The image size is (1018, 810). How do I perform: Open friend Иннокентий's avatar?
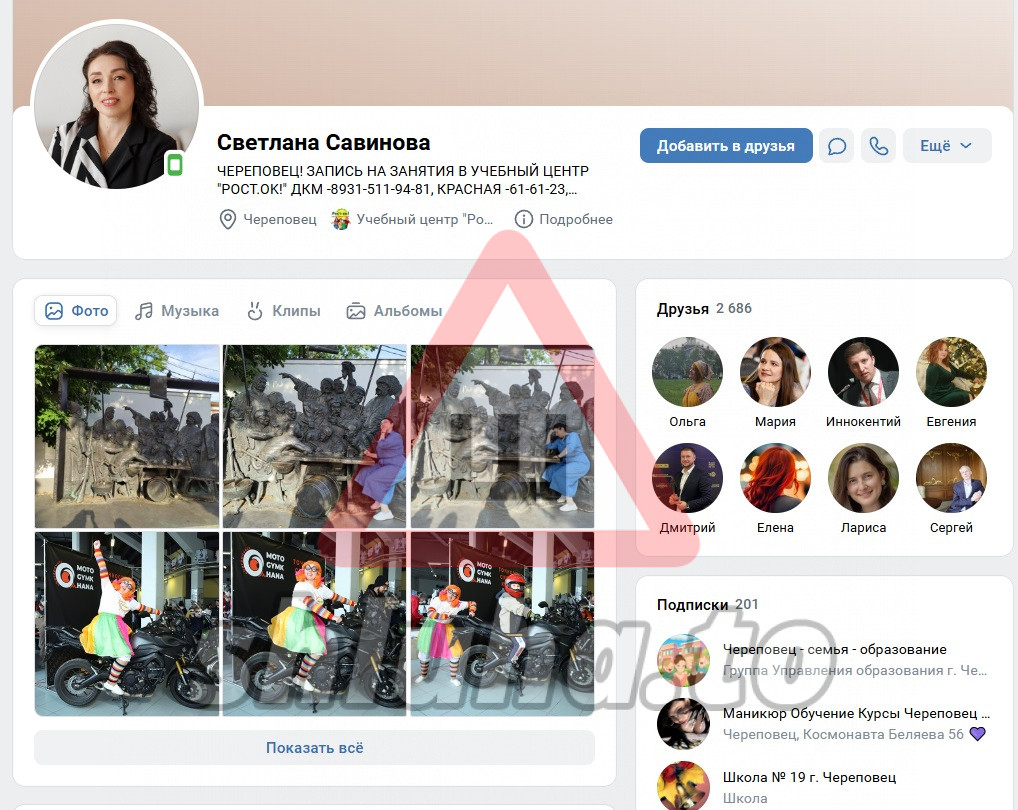(x=863, y=372)
